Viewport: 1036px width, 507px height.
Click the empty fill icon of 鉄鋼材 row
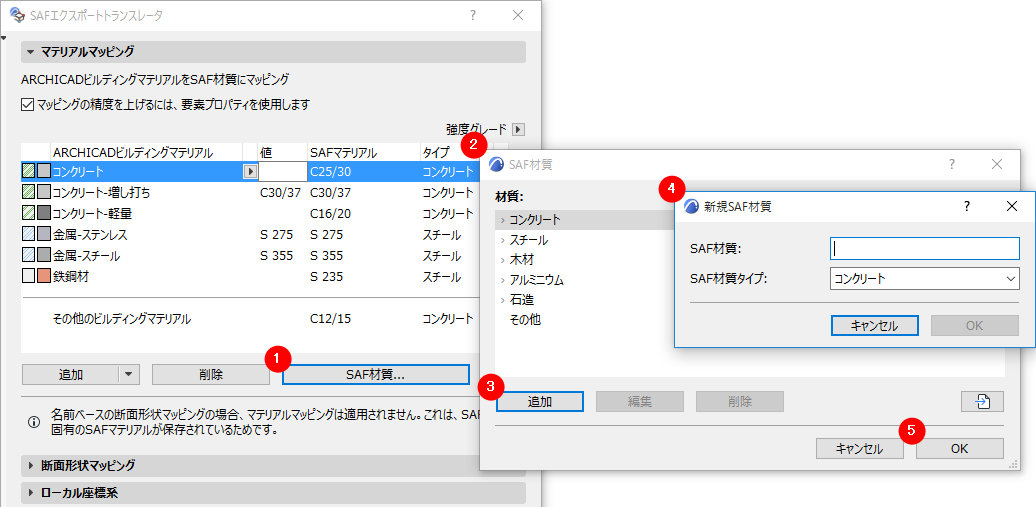pos(28,277)
